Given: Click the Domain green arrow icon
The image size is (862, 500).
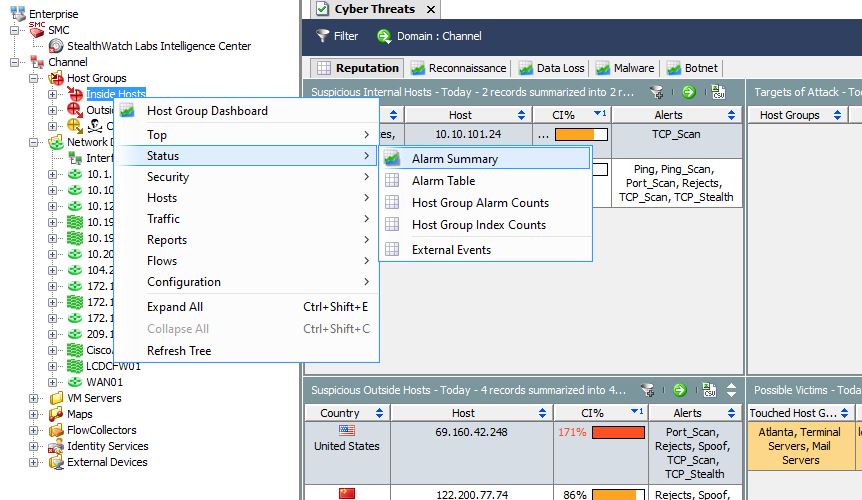Looking at the screenshot, I should point(384,36).
